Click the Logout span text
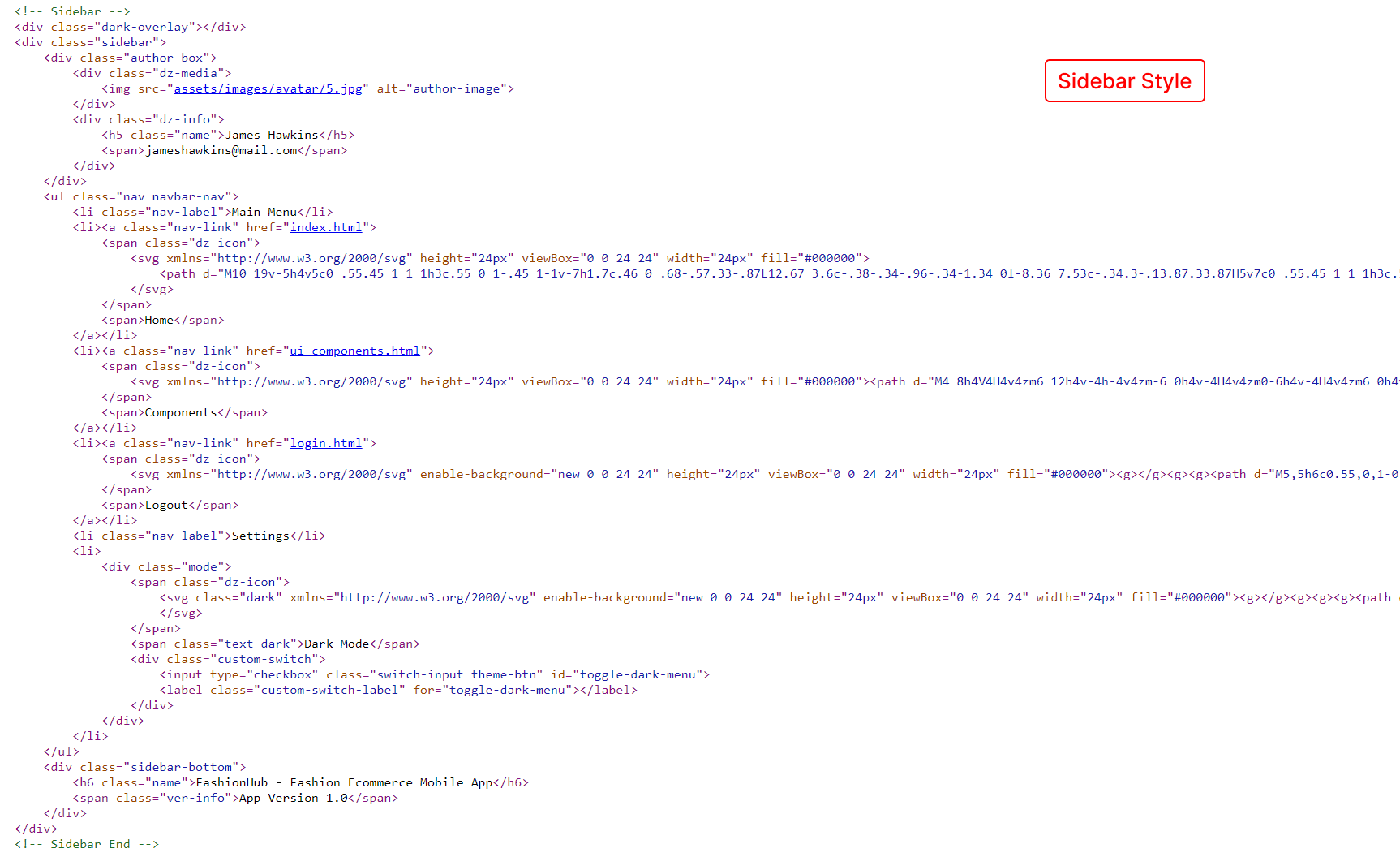The width and height of the screenshot is (1400, 857). [x=166, y=505]
